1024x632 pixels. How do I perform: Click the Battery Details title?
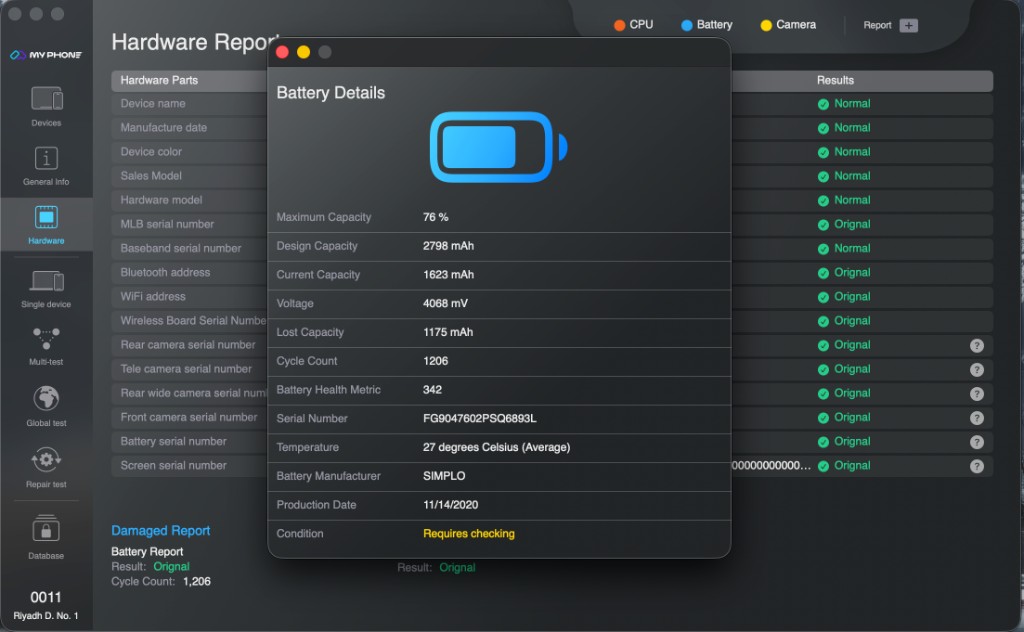[x=330, y=93]
